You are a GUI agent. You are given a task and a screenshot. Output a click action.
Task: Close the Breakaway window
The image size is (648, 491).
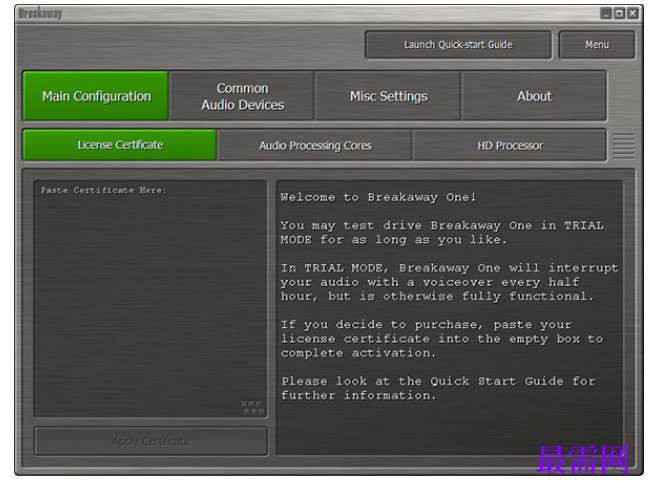[633, 13]
